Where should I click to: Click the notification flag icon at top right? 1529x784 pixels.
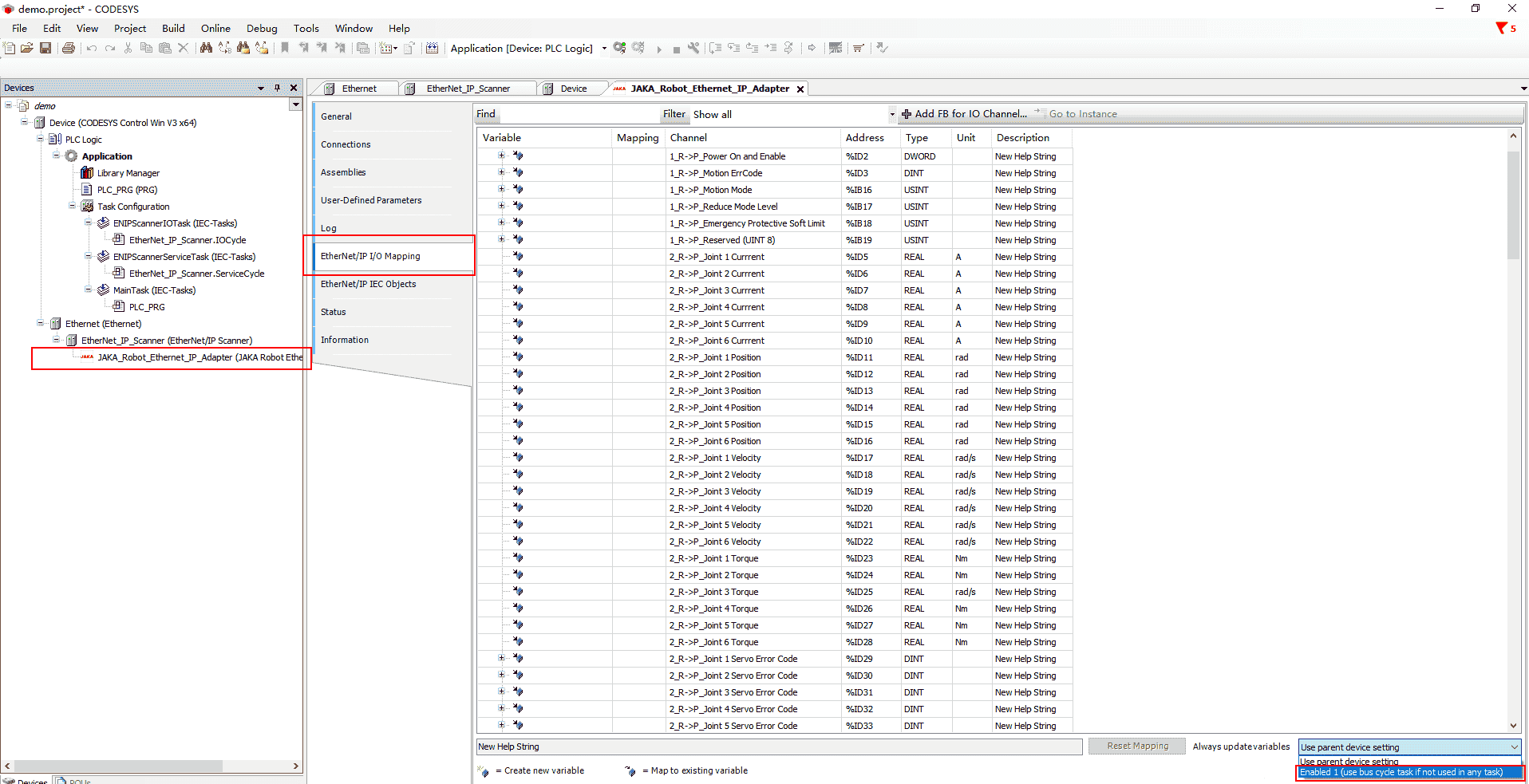(1502, 28)
